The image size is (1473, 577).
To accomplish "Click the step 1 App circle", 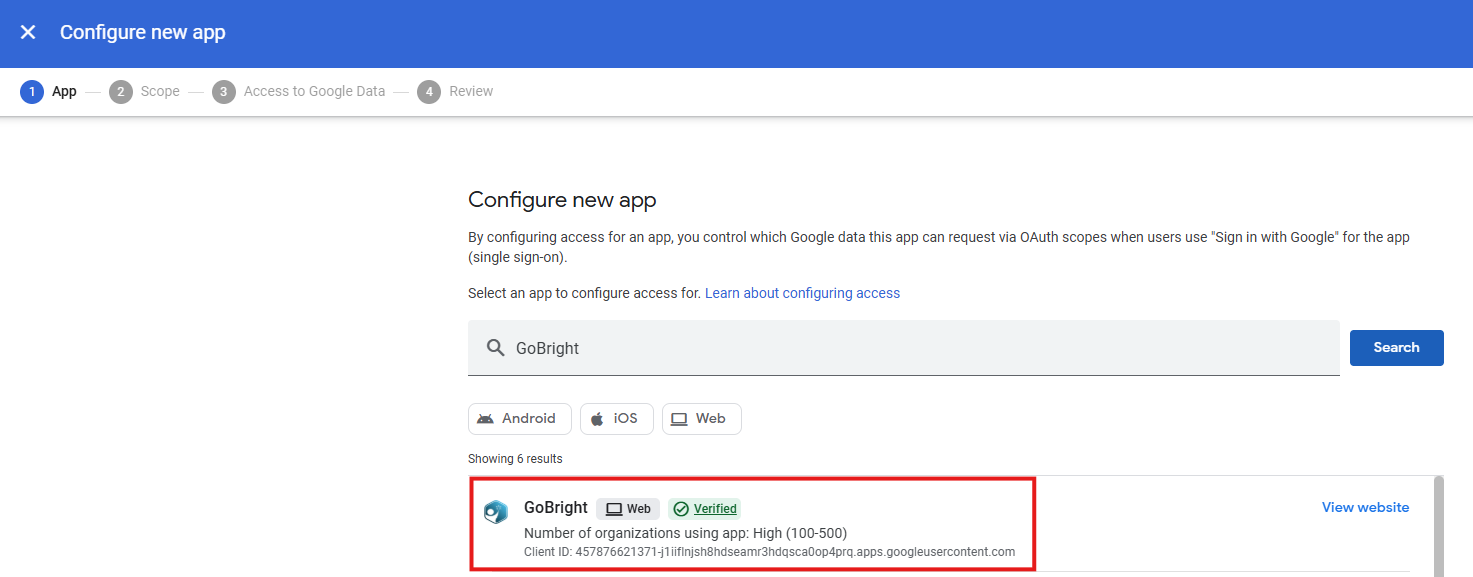I will point(32,92).
